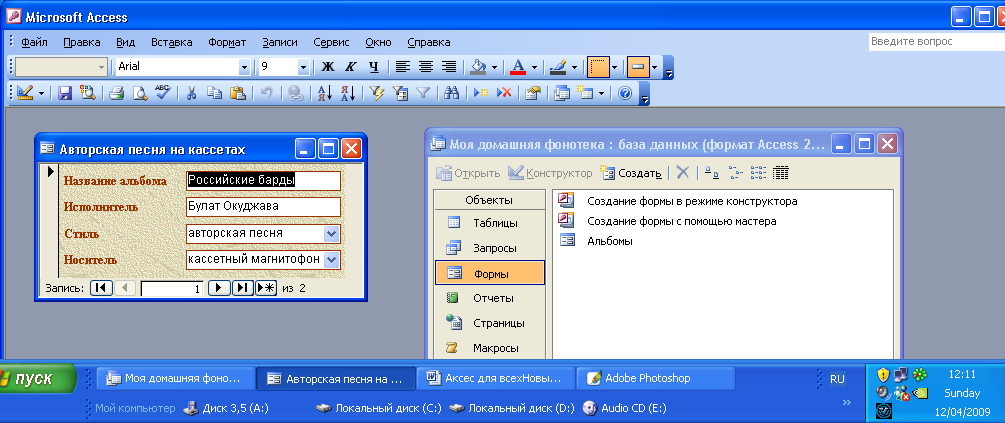Select Таблицы in Objects pane
1005x423 pixels.
tap(490, 223)
